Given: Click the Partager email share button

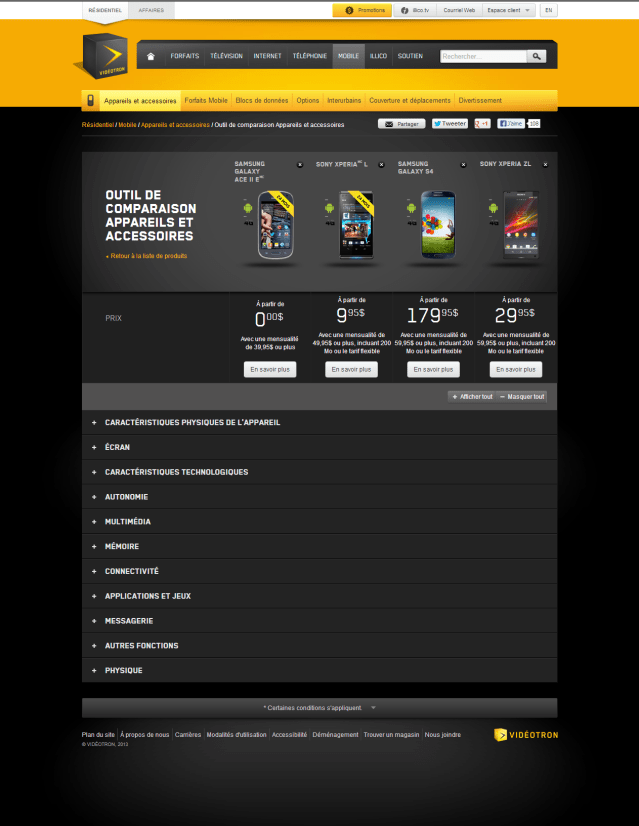Looking at the screenshot, I should pos(401,124).
